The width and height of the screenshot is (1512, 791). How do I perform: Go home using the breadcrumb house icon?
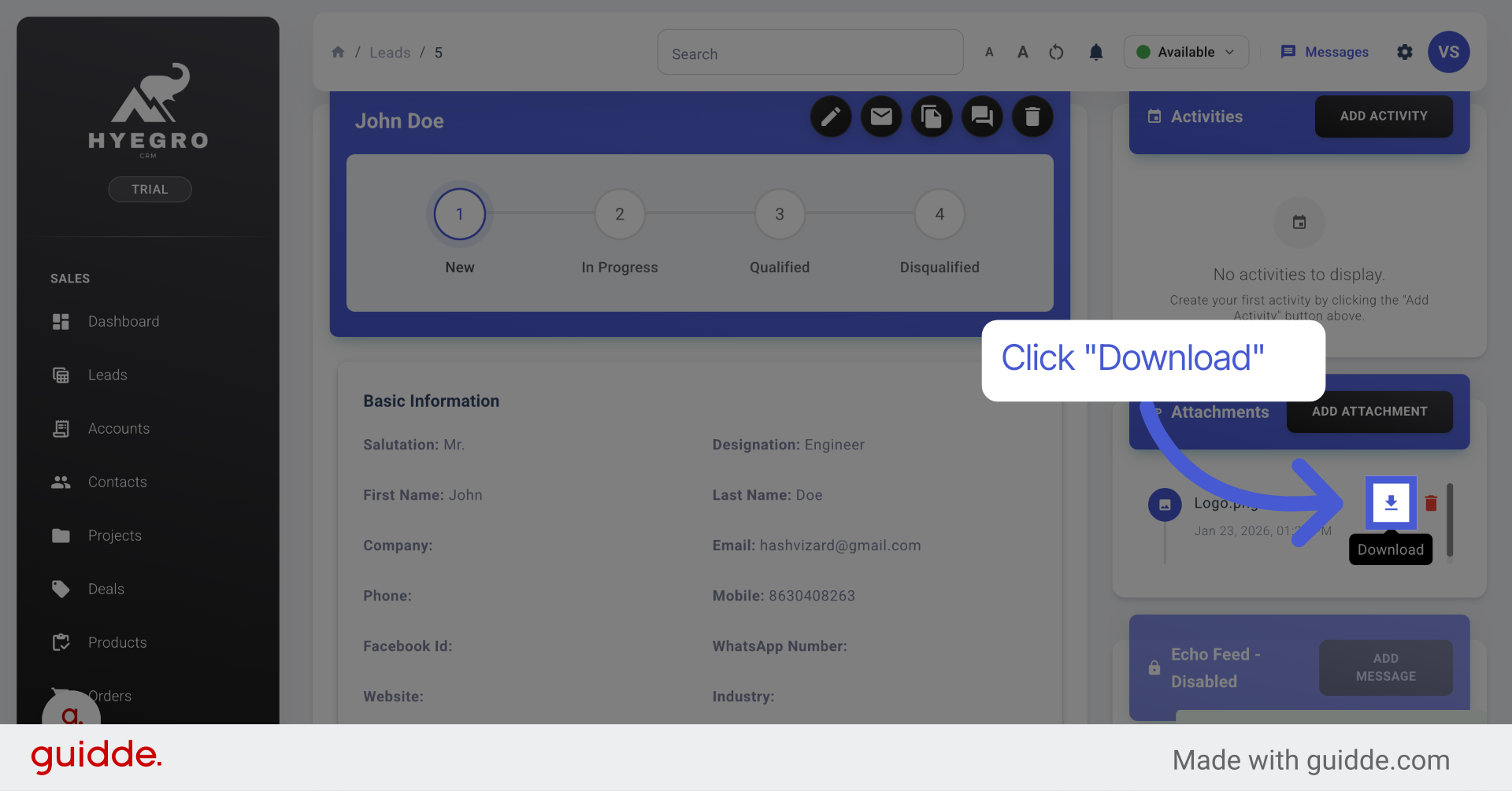[338, 52]
